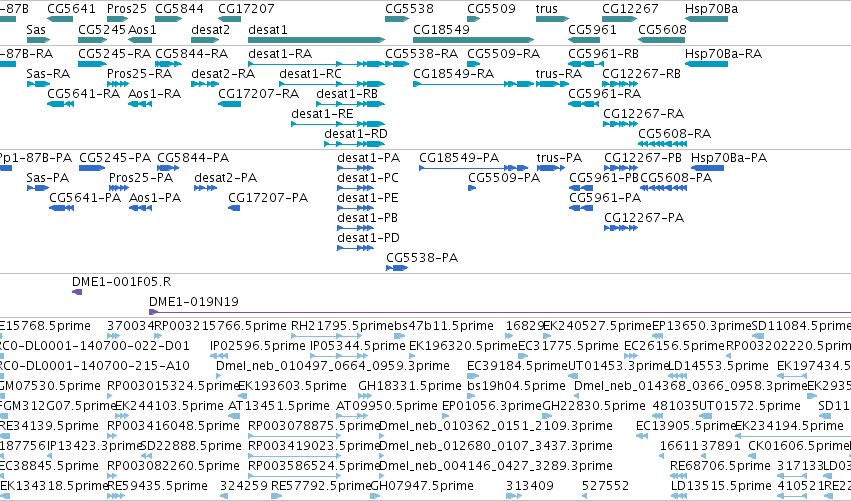Select the DME1-019N19 BAC label
Viewport: 851px width, 501px height.
[x=194, y=302]
